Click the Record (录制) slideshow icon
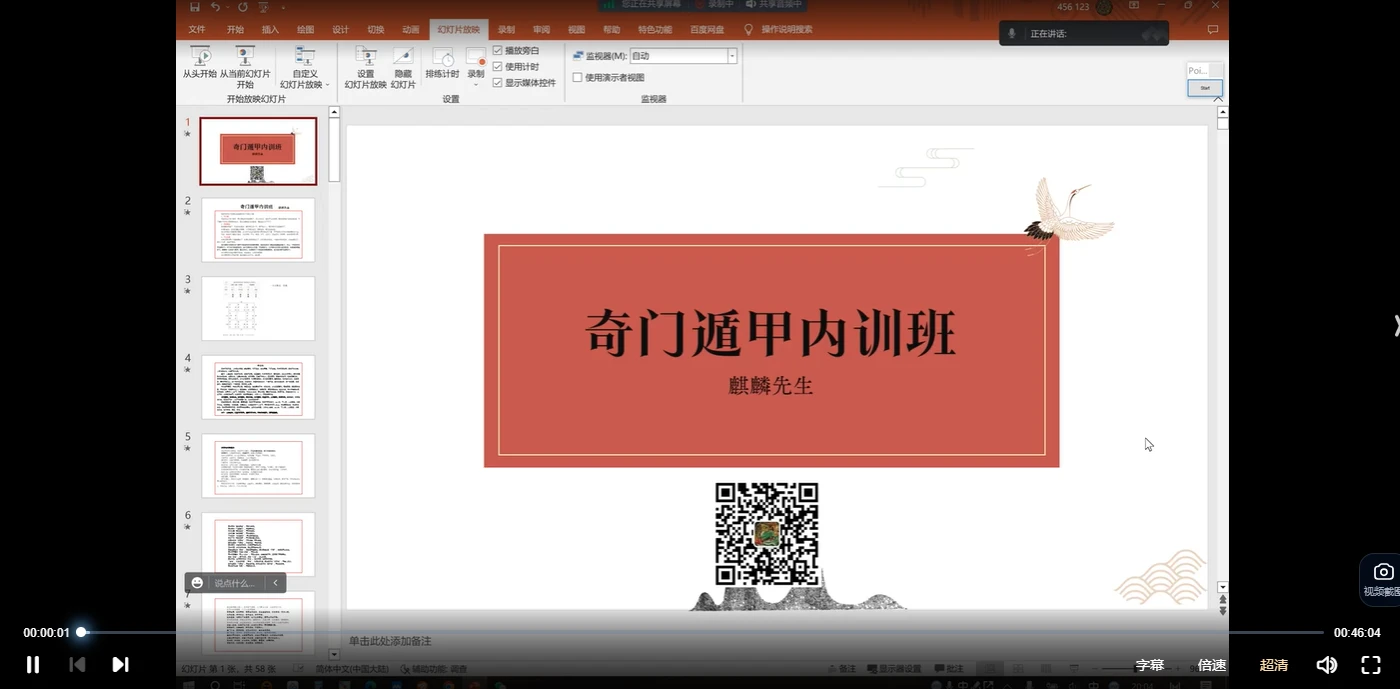This screenshot has height=689, width=1400. [476, 57]
